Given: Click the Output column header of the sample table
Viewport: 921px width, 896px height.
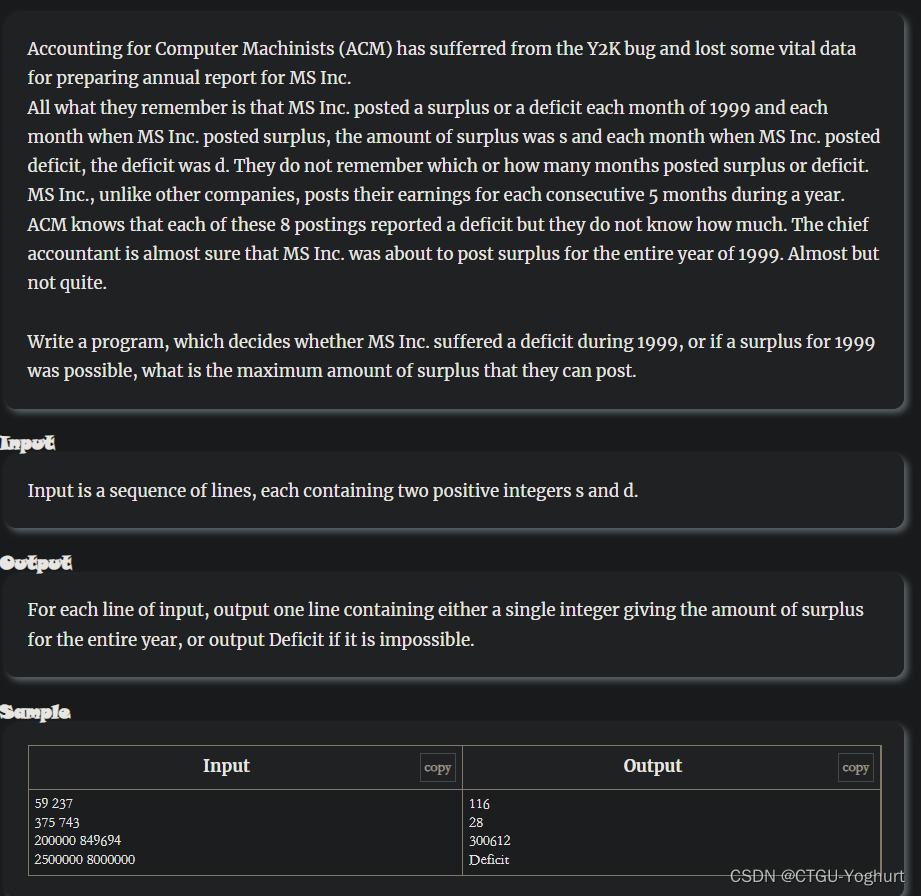Looking at the screenshot, I should point(652,766).
